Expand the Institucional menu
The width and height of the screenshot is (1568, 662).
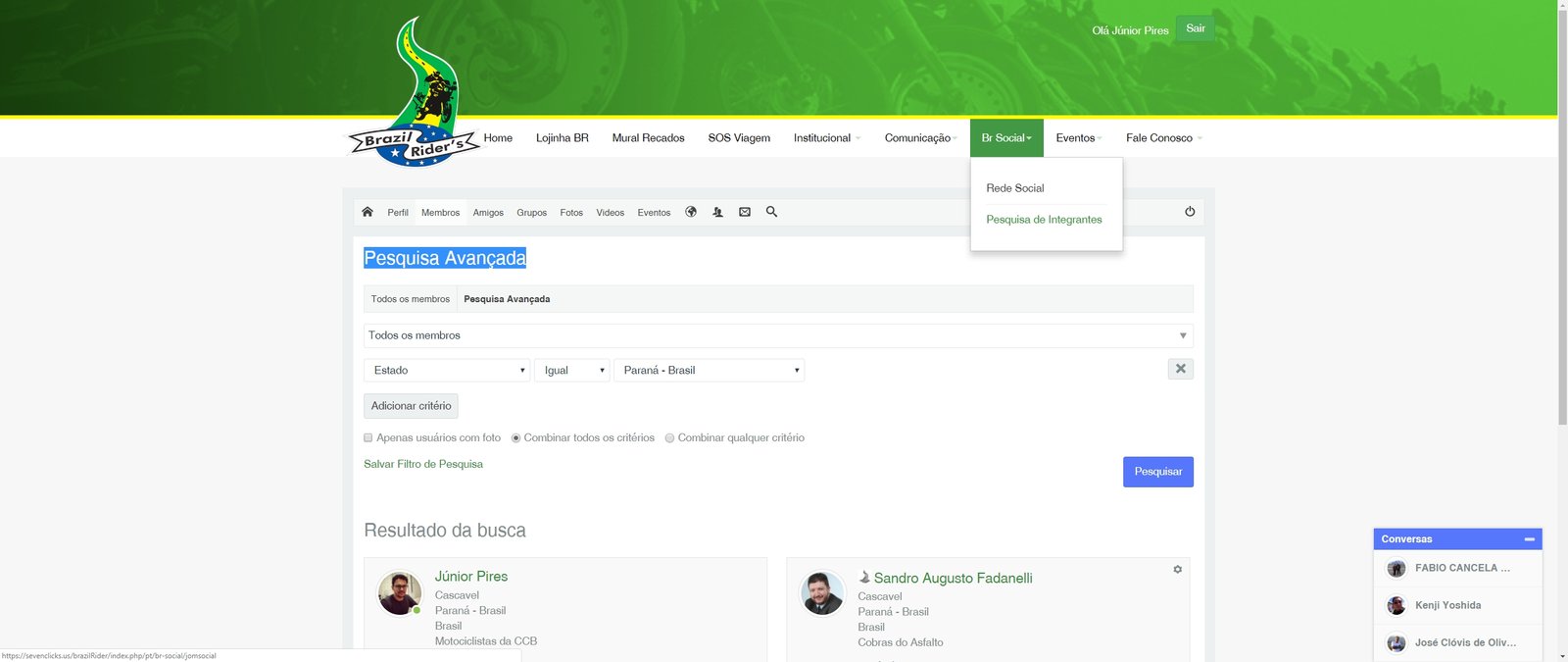point(827,138)
